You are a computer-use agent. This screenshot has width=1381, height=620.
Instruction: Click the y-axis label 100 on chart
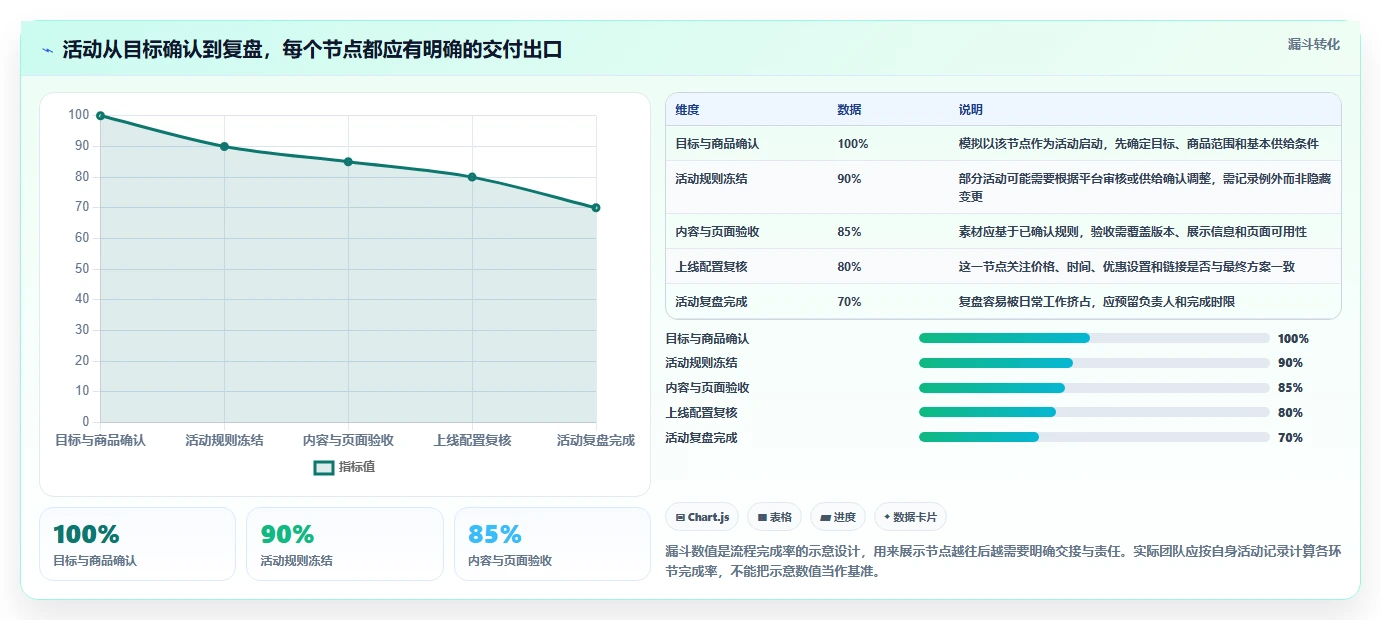(x=79, y=115)
